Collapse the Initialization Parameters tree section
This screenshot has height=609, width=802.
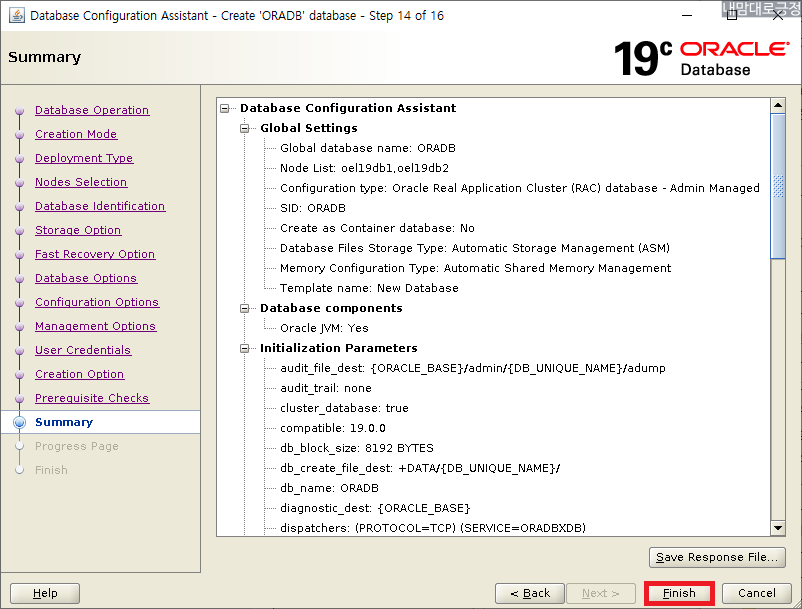244,348
